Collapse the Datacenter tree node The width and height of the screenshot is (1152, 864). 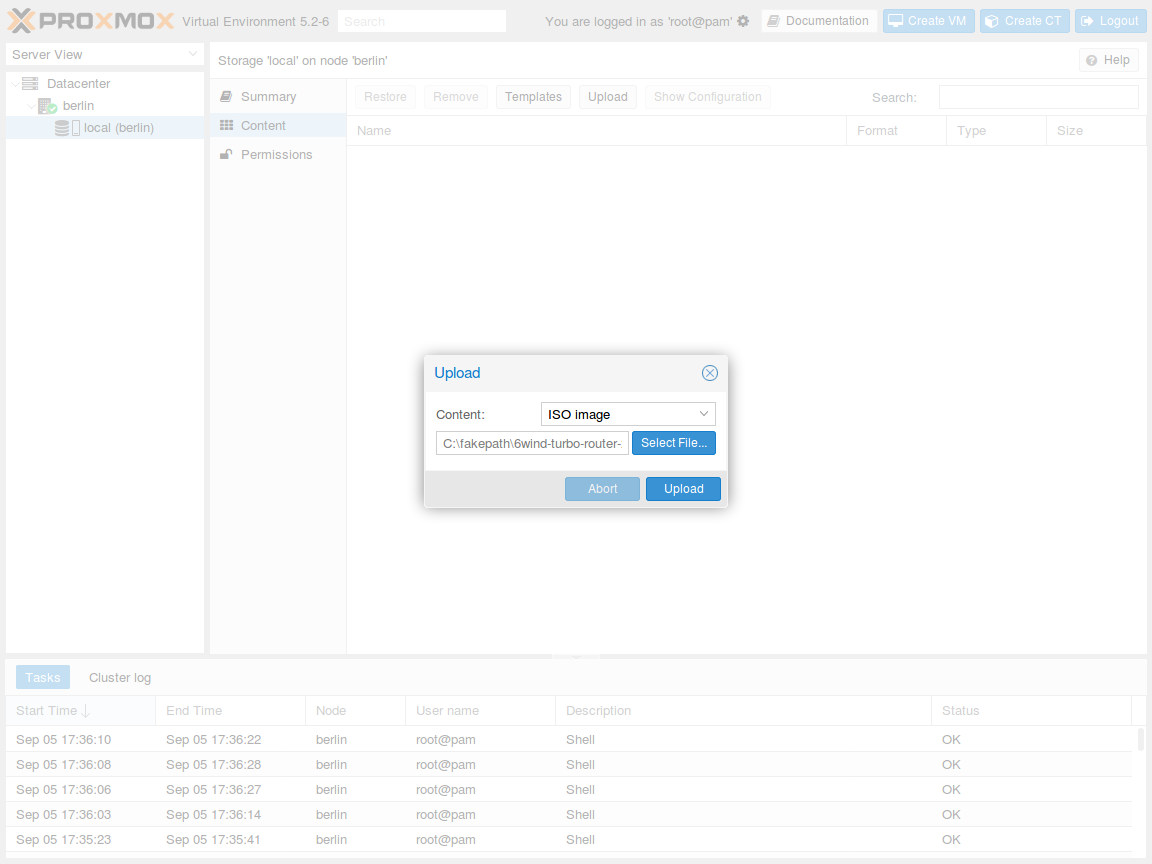coord(14,85)
